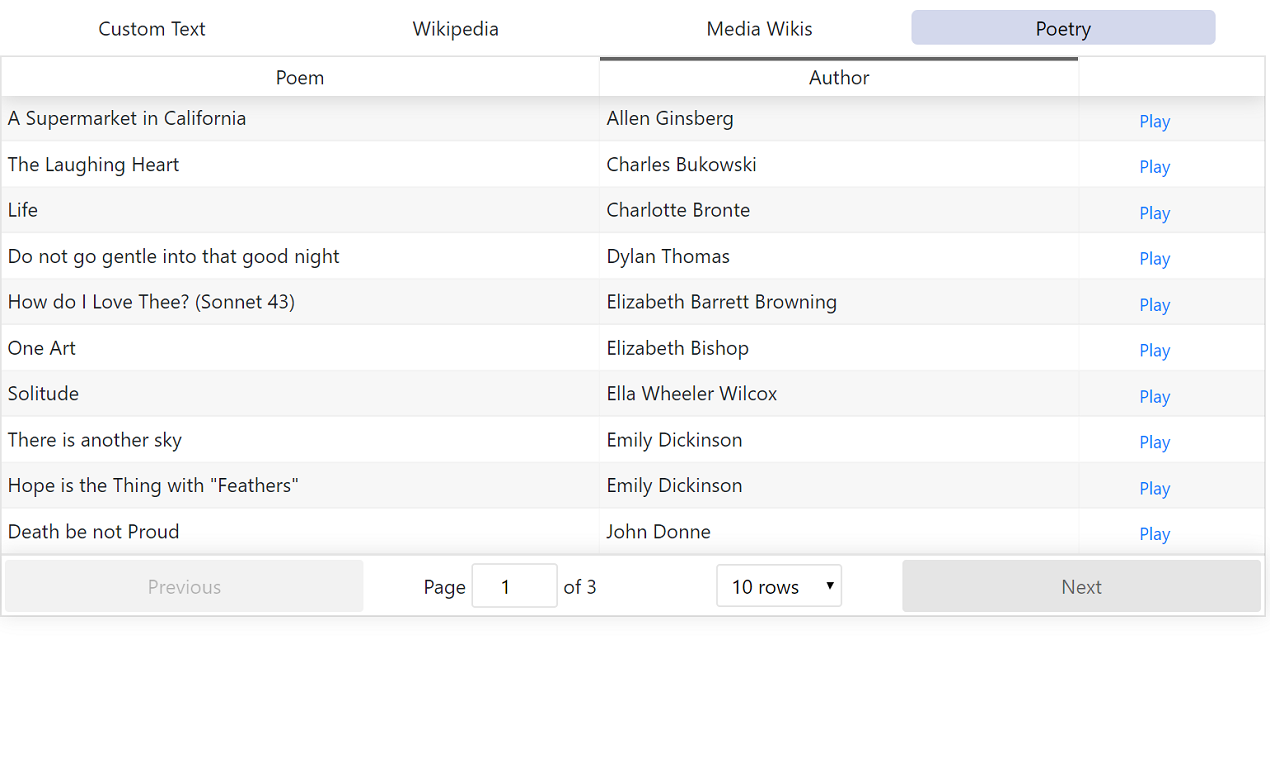This screenshot has width=1270, height=760.
Task: Click 'The Laughing Heart' poem title
Action: 94,164
